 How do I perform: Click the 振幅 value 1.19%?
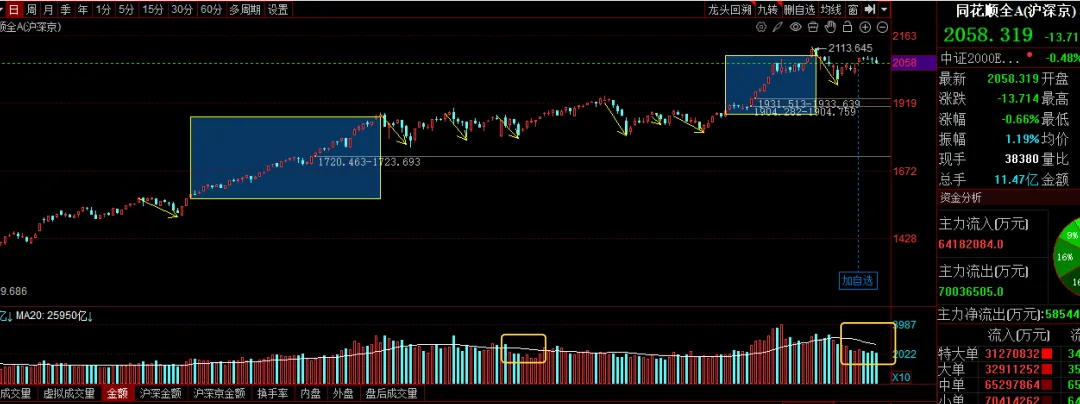[1022, 139]
